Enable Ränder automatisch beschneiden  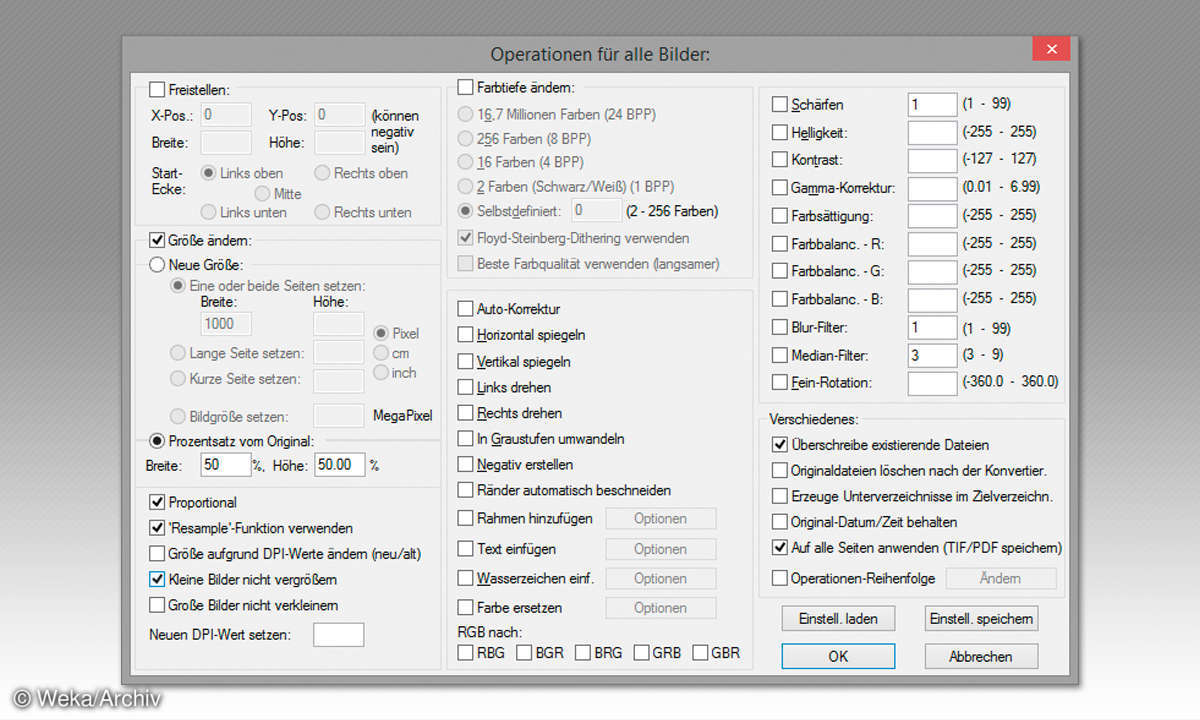click(465, 491)
